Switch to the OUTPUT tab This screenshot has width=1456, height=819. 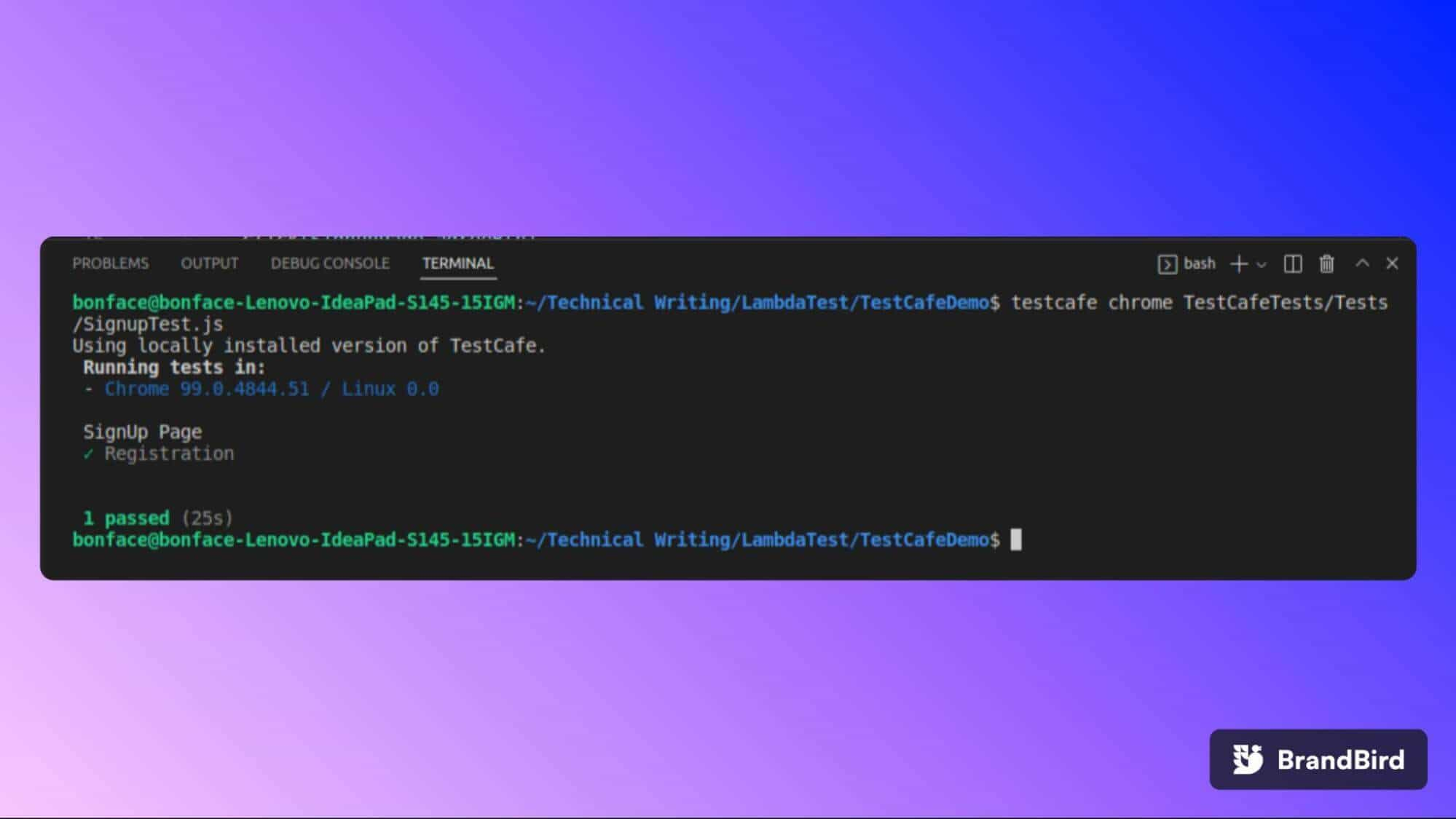point(209,263)
